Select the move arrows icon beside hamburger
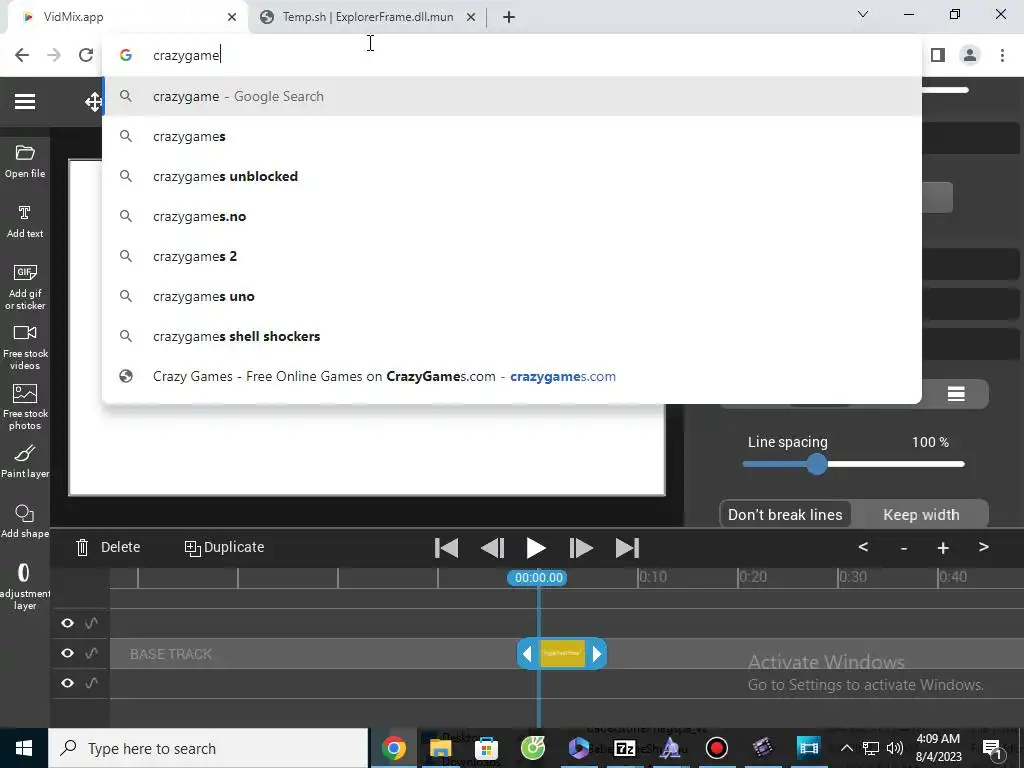This screenshot has width=1024, height=768. [x=93, y=102]
